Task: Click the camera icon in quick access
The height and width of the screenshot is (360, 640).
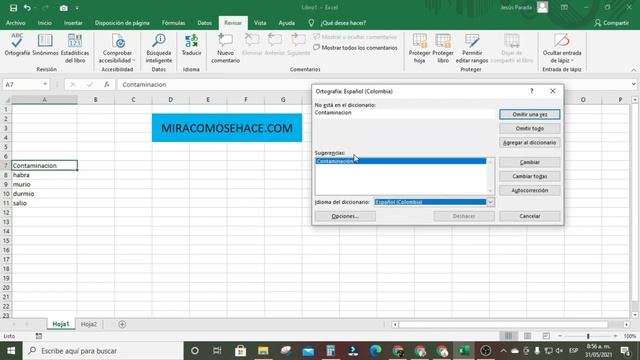Action: click(x=64, y=8)
